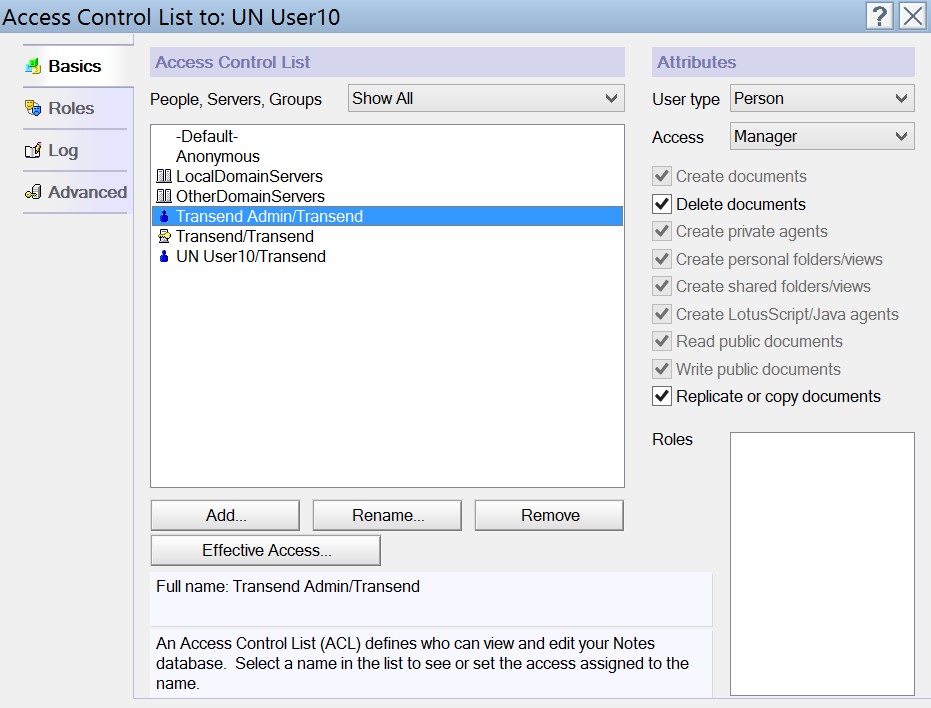Switch to the Roles section

pyautogui.click(x=75, y=108)
